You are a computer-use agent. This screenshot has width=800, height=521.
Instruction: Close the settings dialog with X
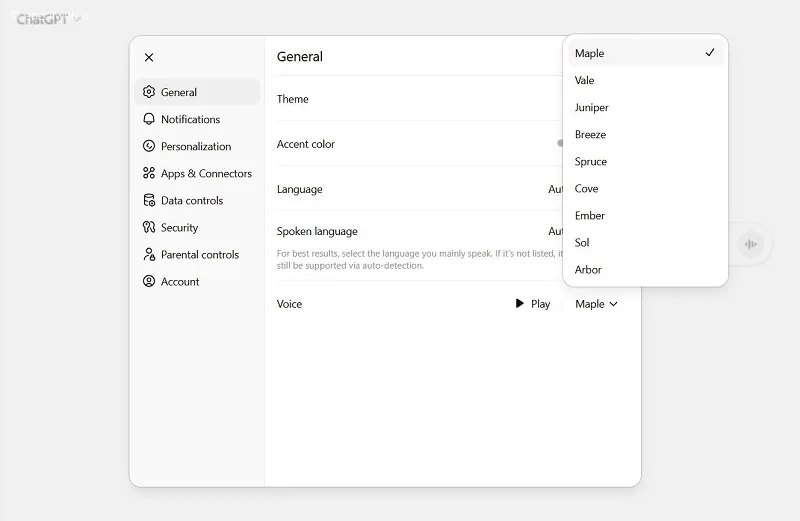149,58
